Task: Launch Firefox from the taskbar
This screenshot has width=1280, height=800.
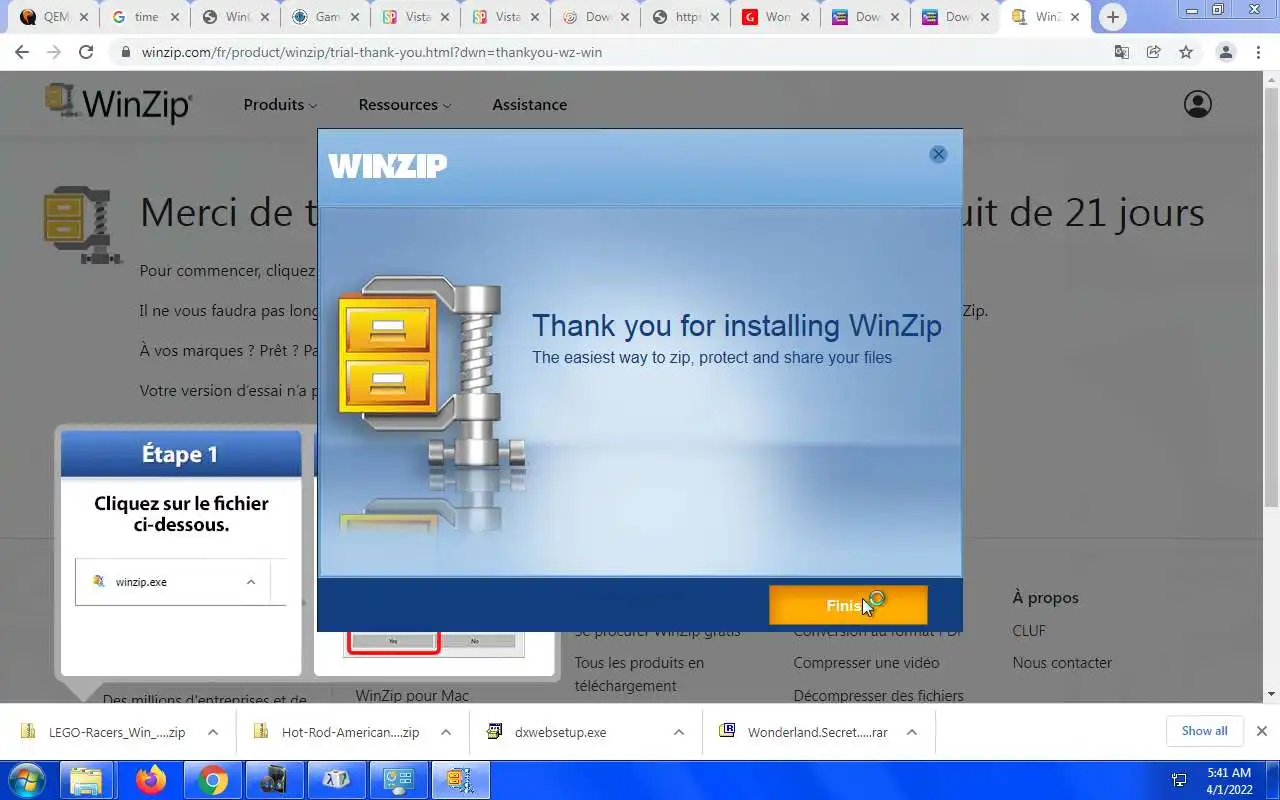Action: pyautogui.click(x=151, y=780)
